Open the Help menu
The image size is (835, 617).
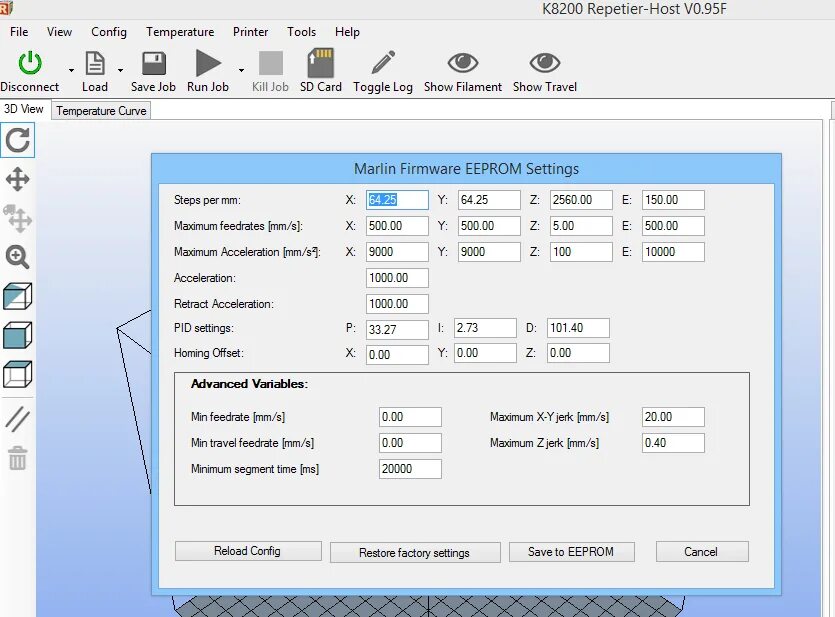point(347,32)
